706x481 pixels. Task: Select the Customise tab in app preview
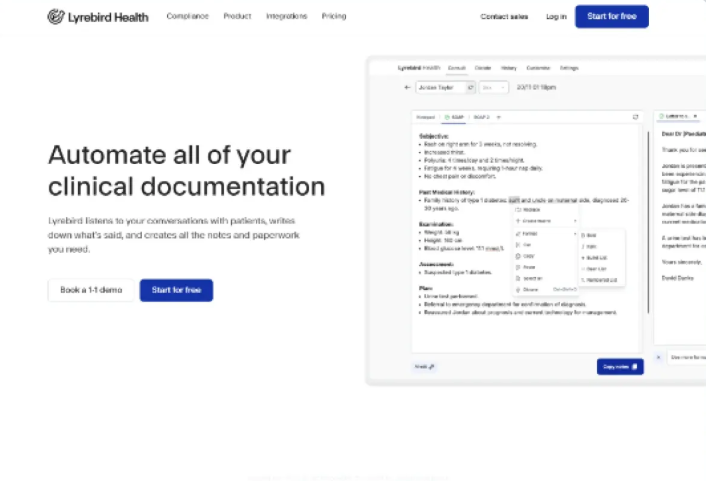[538, 68]
